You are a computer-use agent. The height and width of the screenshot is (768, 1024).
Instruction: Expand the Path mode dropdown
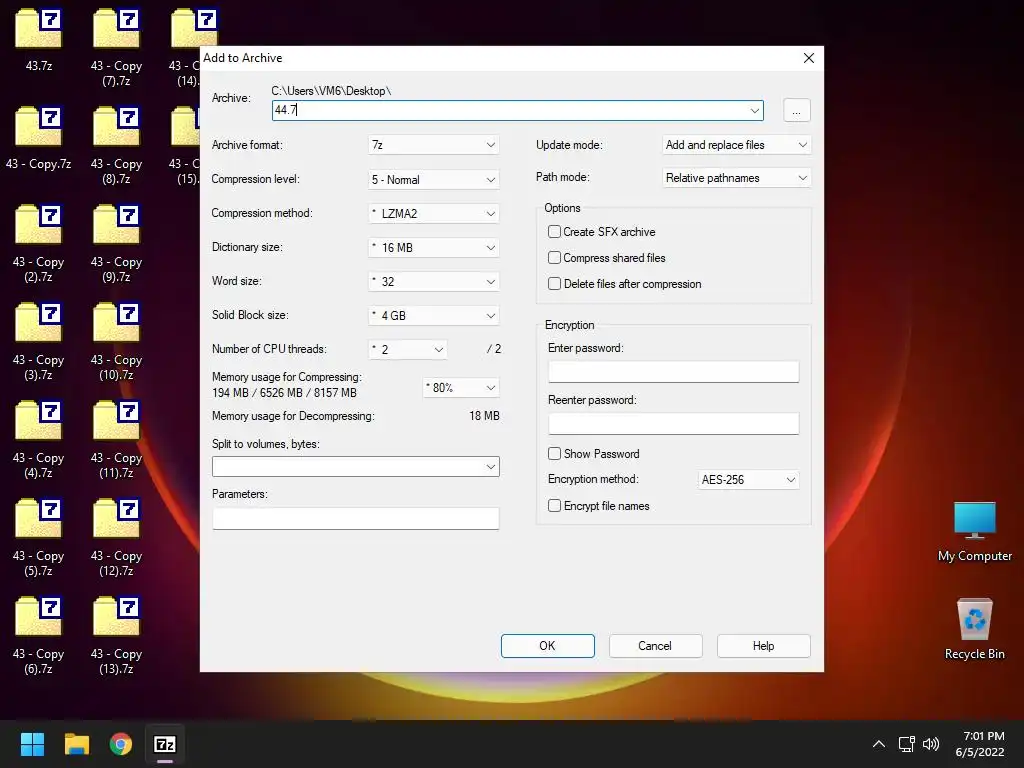click(737, 178)
